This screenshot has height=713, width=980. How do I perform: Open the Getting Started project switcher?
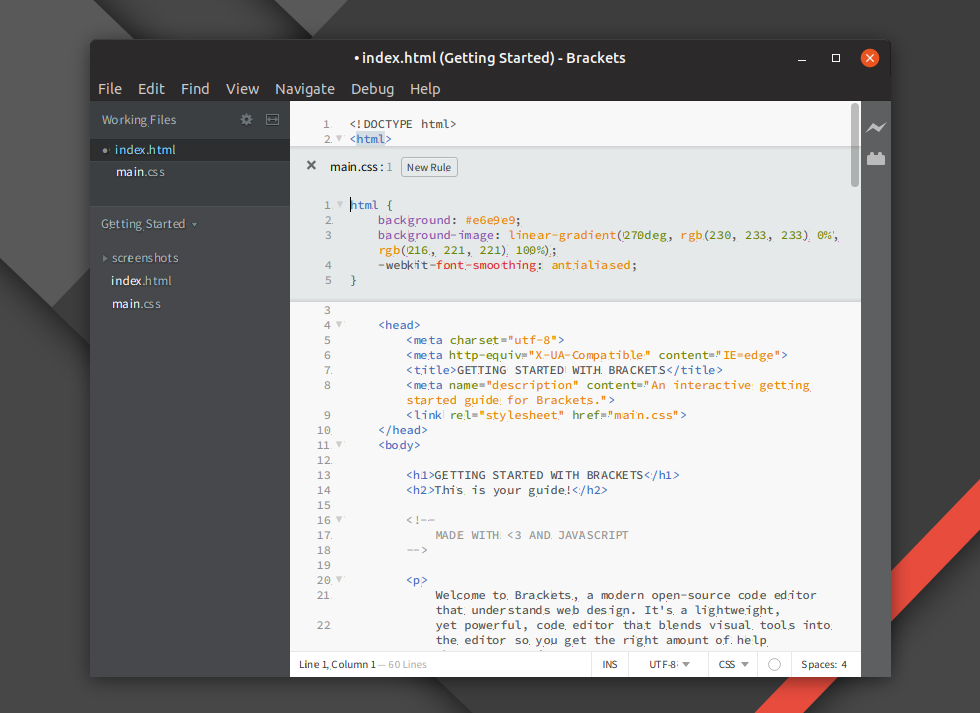pos(150,223)
